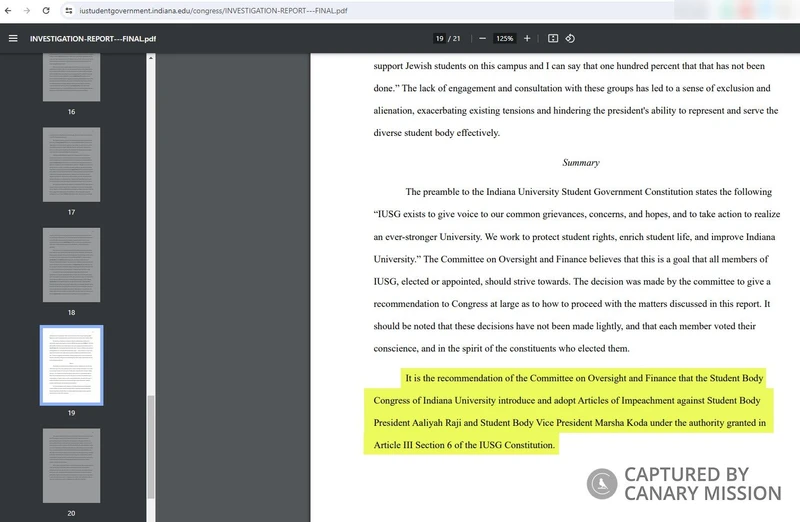This screenshot has height=522, width=800.
Task: Zoom in with the plus button
Action: [527, 39]
